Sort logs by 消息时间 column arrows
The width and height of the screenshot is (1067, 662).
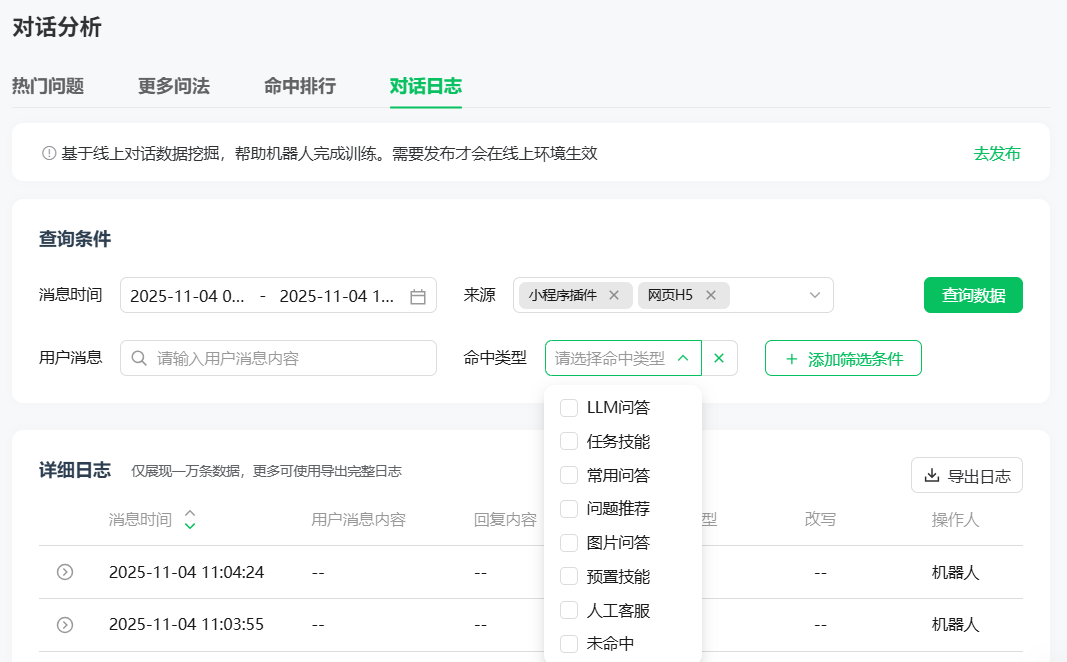(x=190, y=520)
